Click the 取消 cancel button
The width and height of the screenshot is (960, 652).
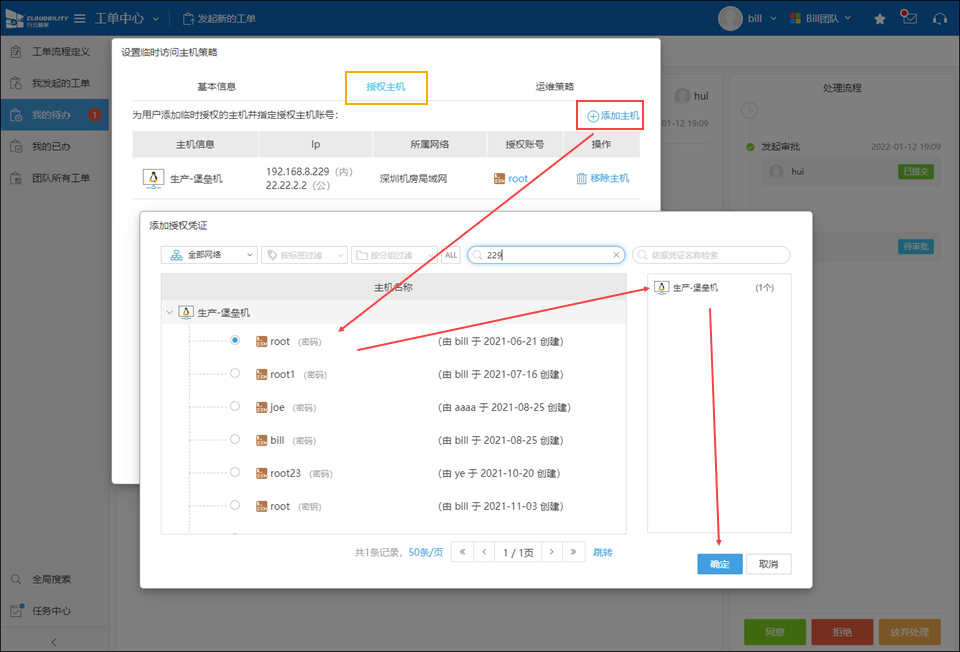(768, 564)
